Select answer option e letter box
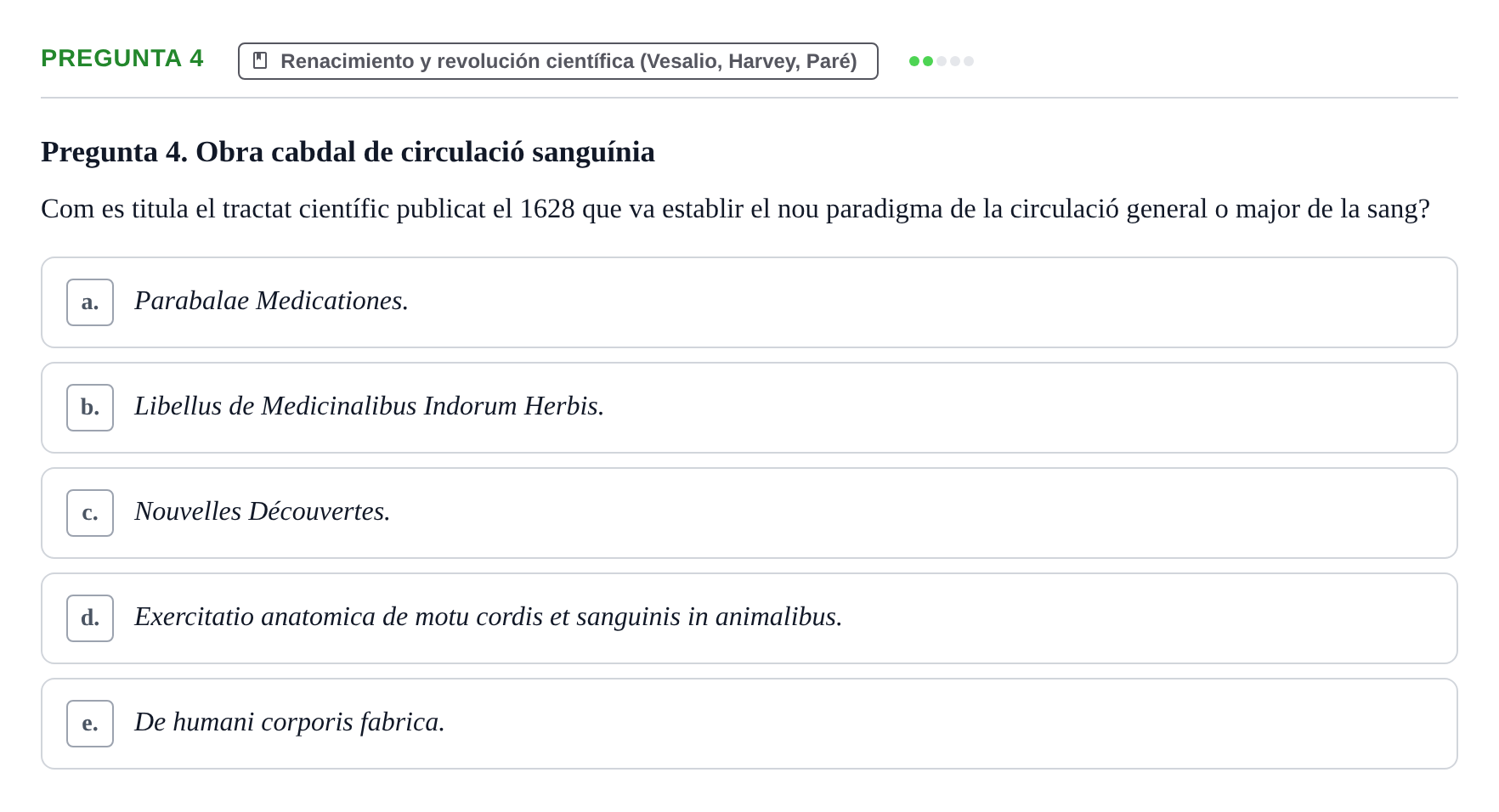Screen dimensions: 1499x812 (x=90, y=724)
